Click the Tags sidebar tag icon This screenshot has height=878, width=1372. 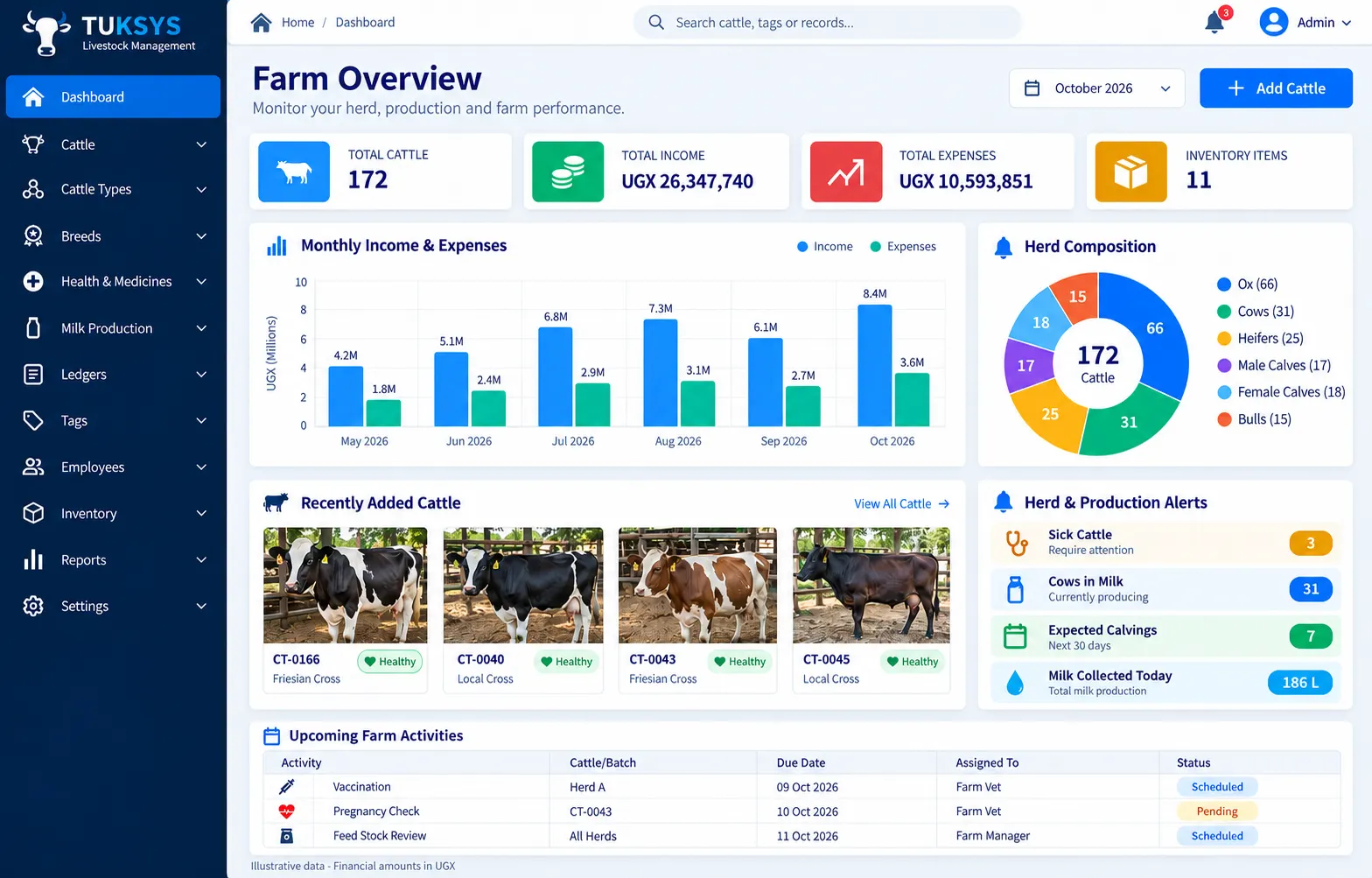click(33, 421)
